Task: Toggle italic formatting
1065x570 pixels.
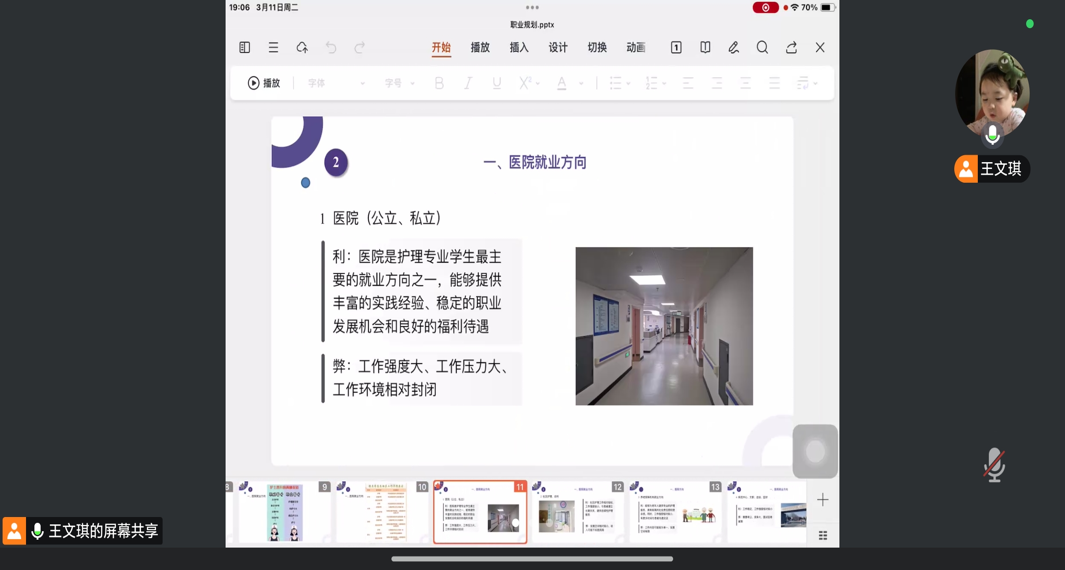Action: coord(468,84)
